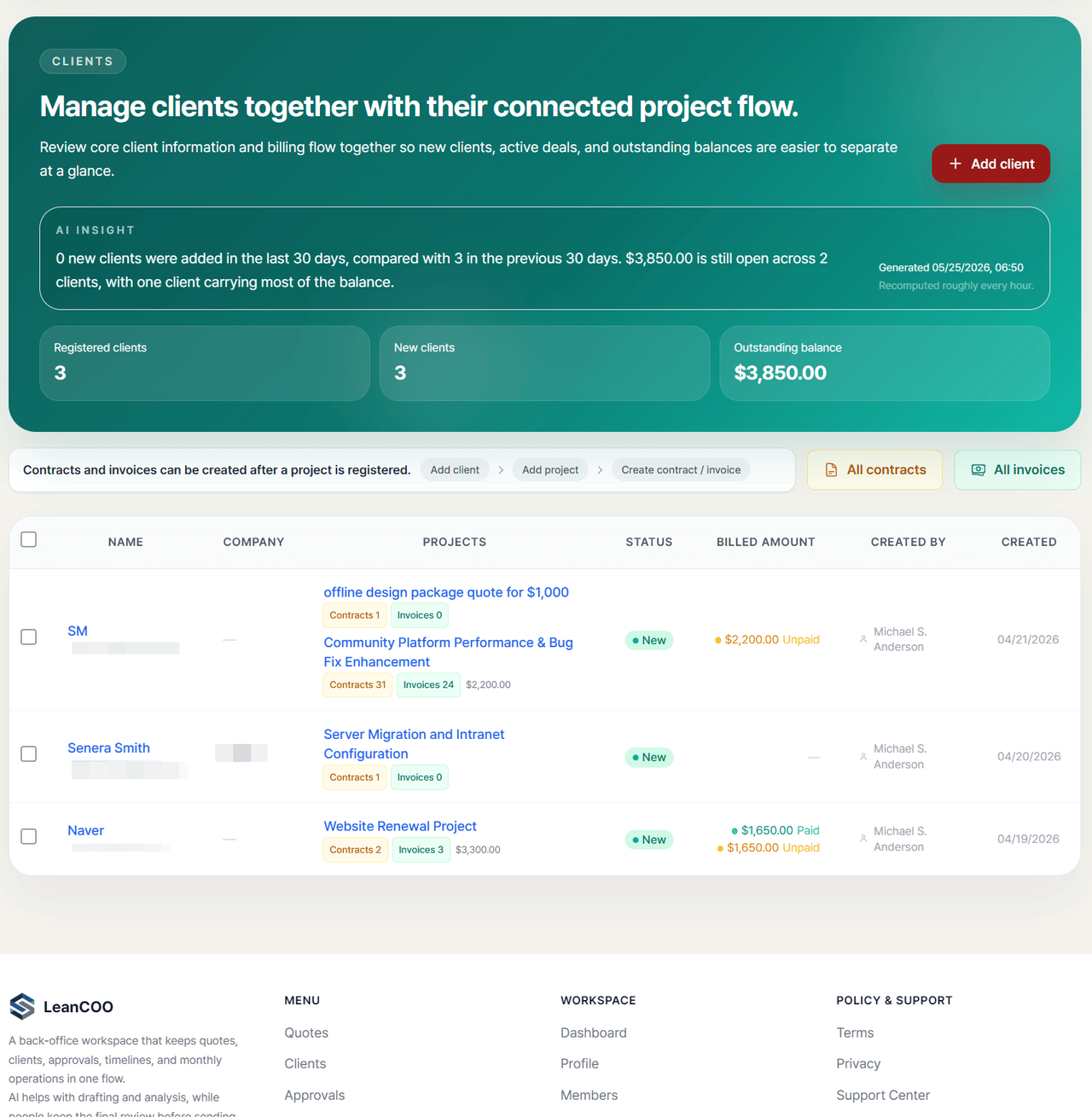Open the Website Renewal Project link
Image resolution: width=1092 pixels, height=1117 pixels.
pos(400,826)
